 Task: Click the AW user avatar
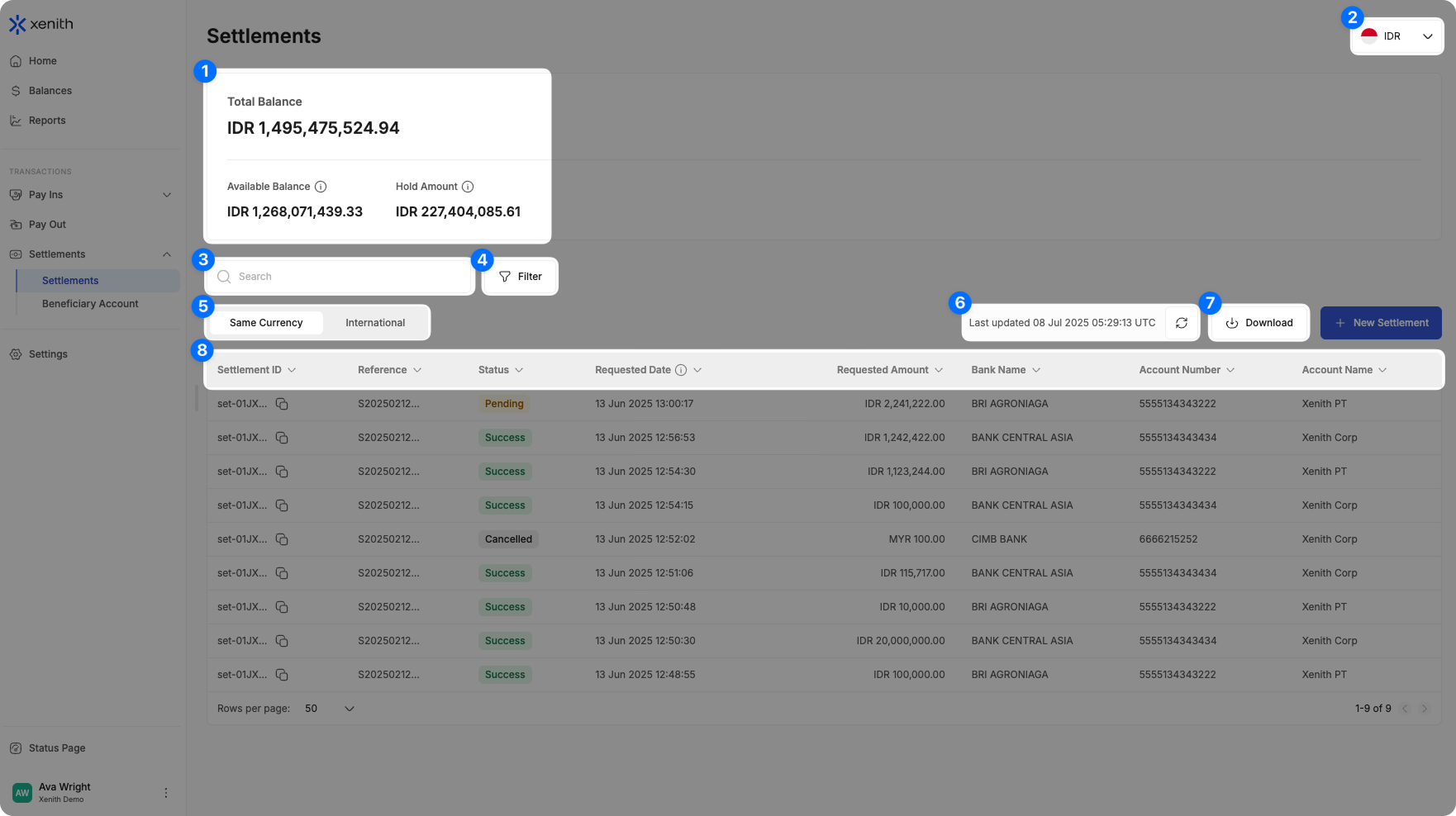[x=22, y=793]
